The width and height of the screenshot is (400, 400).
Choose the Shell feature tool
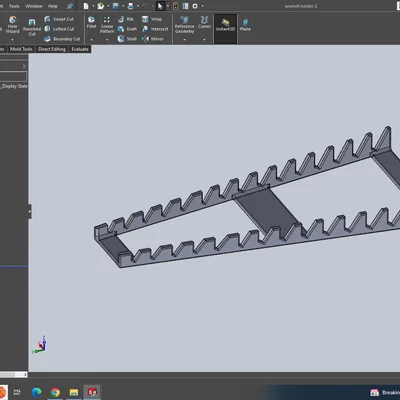[127, 39]
